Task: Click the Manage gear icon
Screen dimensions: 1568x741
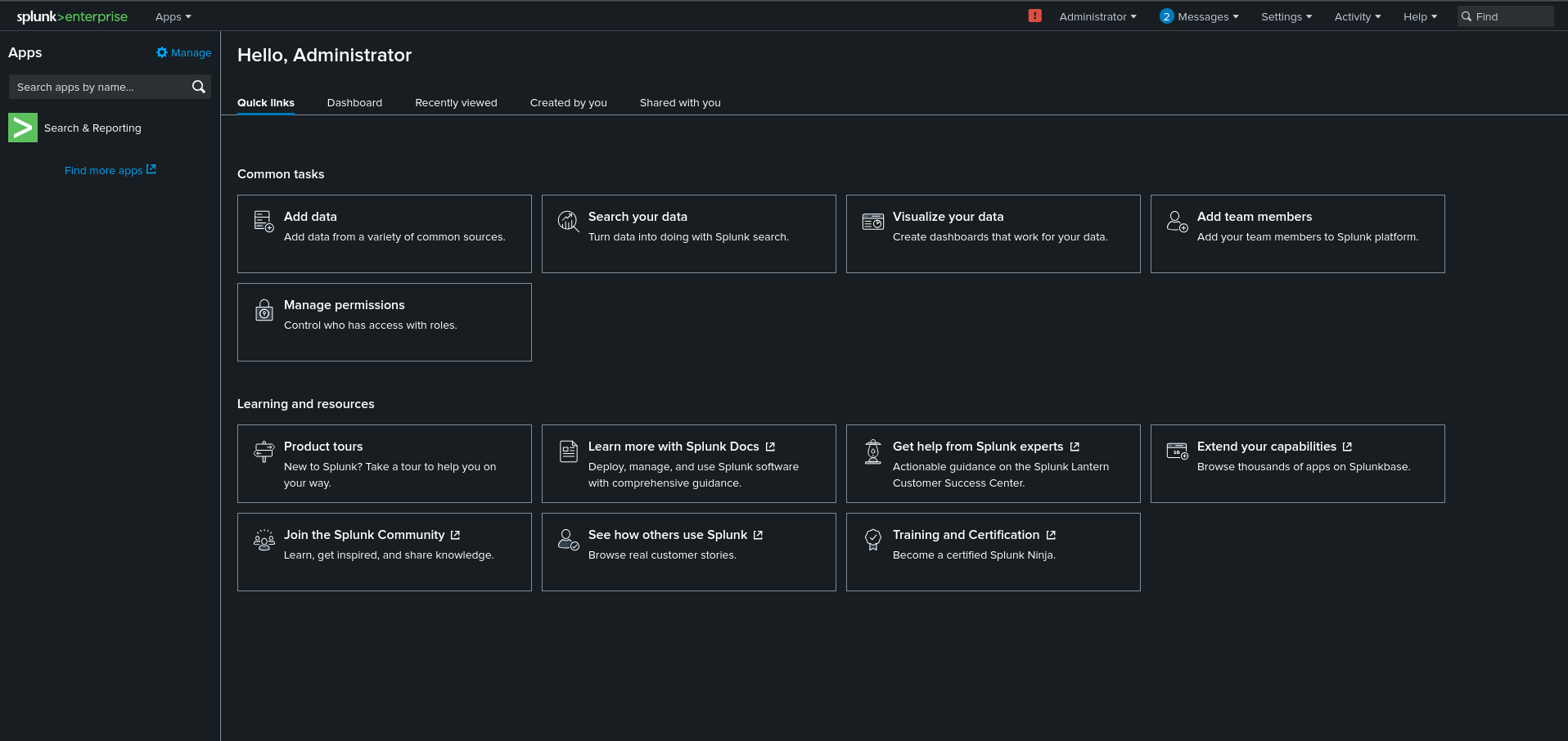Action: point(162,52)
